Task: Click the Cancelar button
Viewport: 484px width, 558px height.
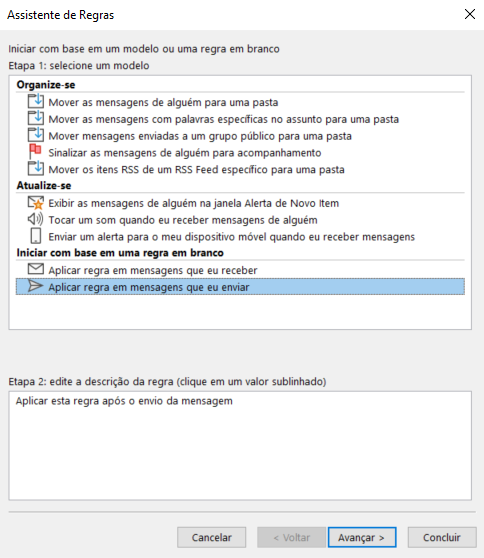Action: [x=211, y=537]
